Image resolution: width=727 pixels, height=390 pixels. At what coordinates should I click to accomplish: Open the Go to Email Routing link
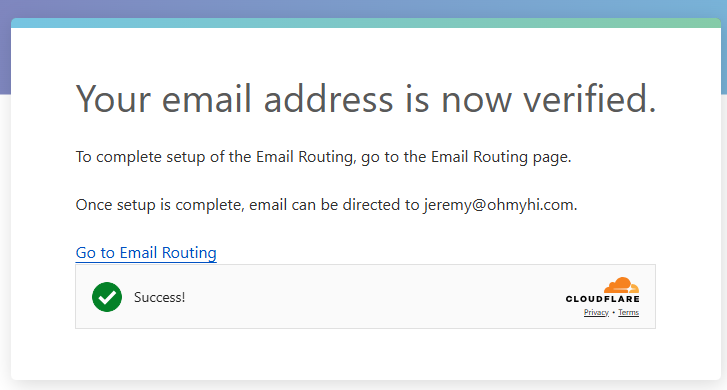[x=146, y=253]
